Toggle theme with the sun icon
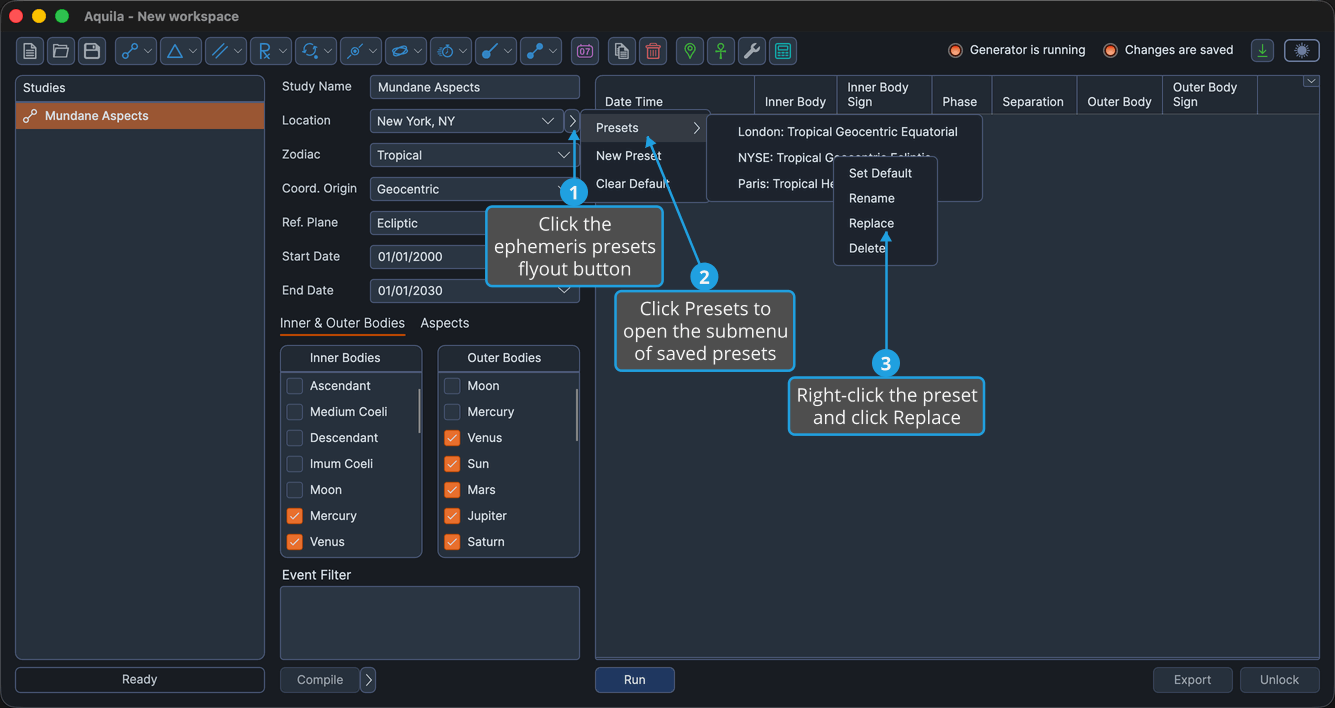 [x=1302, y=51]
